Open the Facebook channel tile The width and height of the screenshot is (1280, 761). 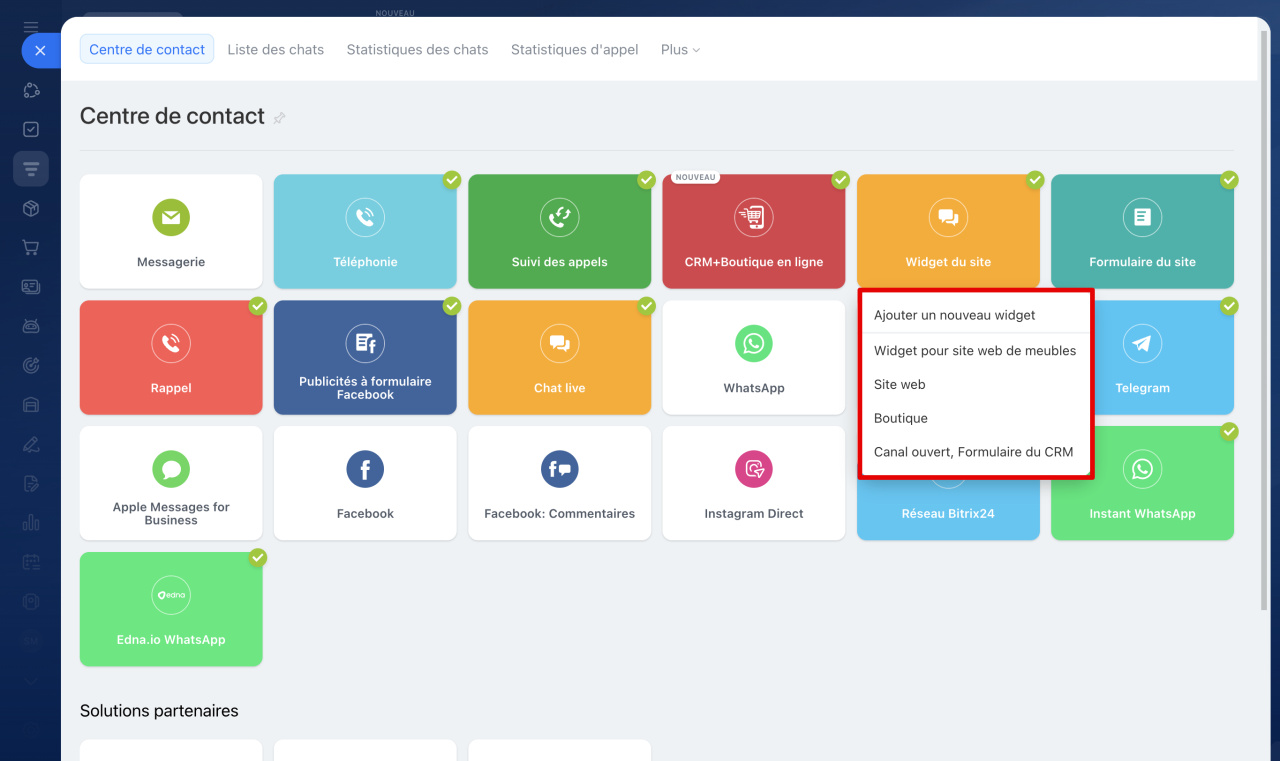pos(365,484)
